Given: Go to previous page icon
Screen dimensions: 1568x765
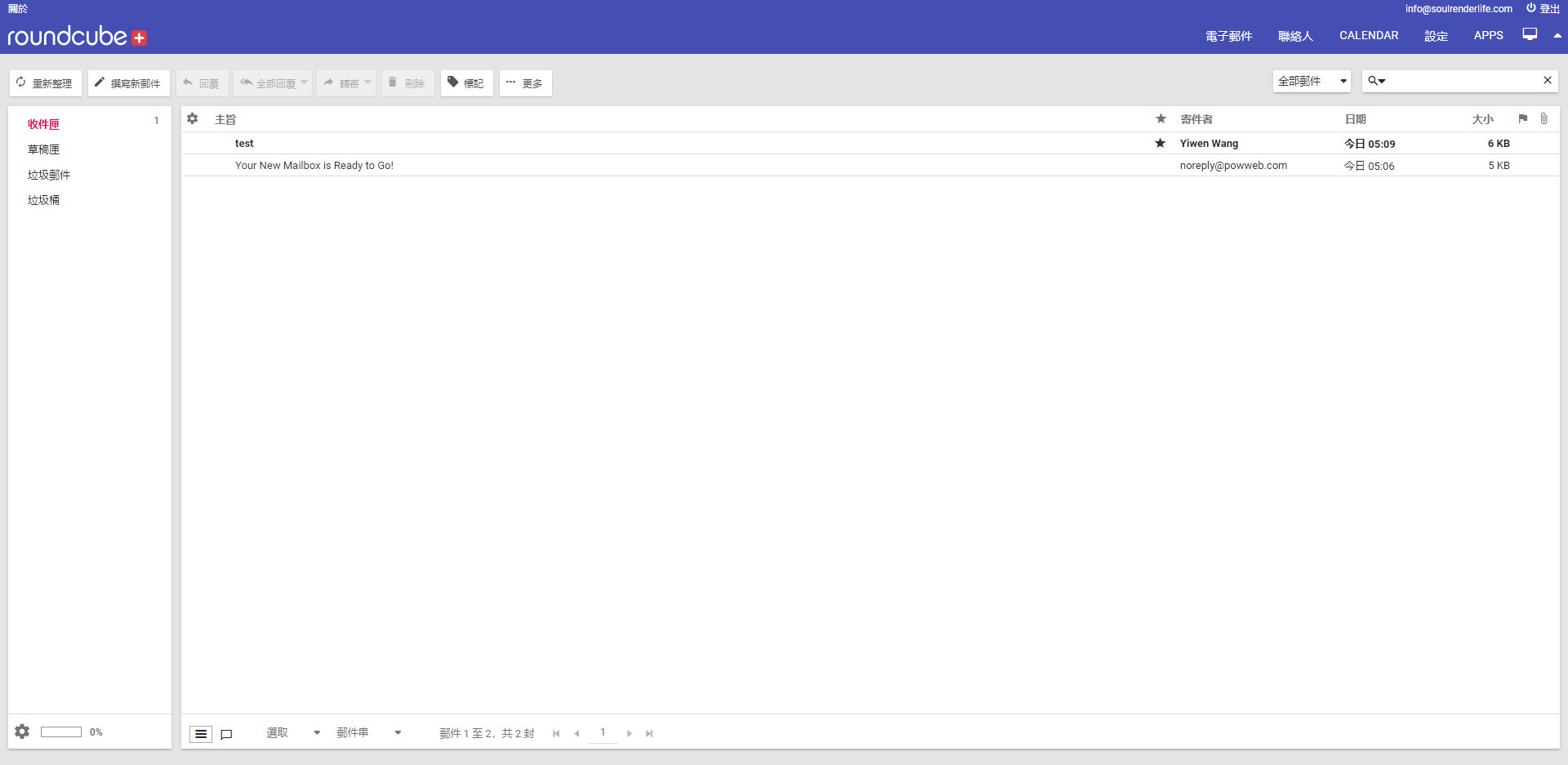Looking at the screenshot, I should pos(577,733).
